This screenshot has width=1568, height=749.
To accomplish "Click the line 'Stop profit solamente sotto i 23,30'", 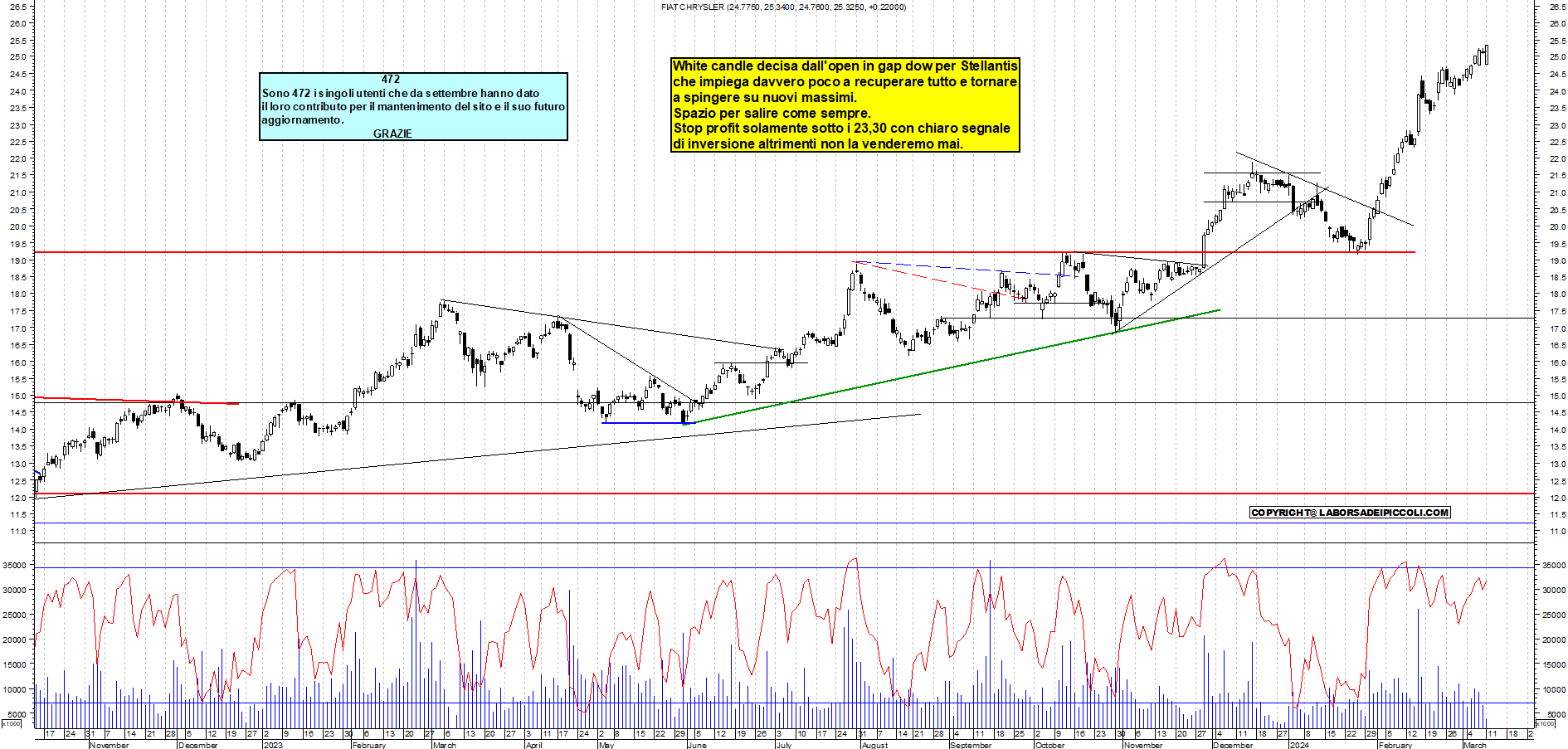I will (x=841, y=129).
